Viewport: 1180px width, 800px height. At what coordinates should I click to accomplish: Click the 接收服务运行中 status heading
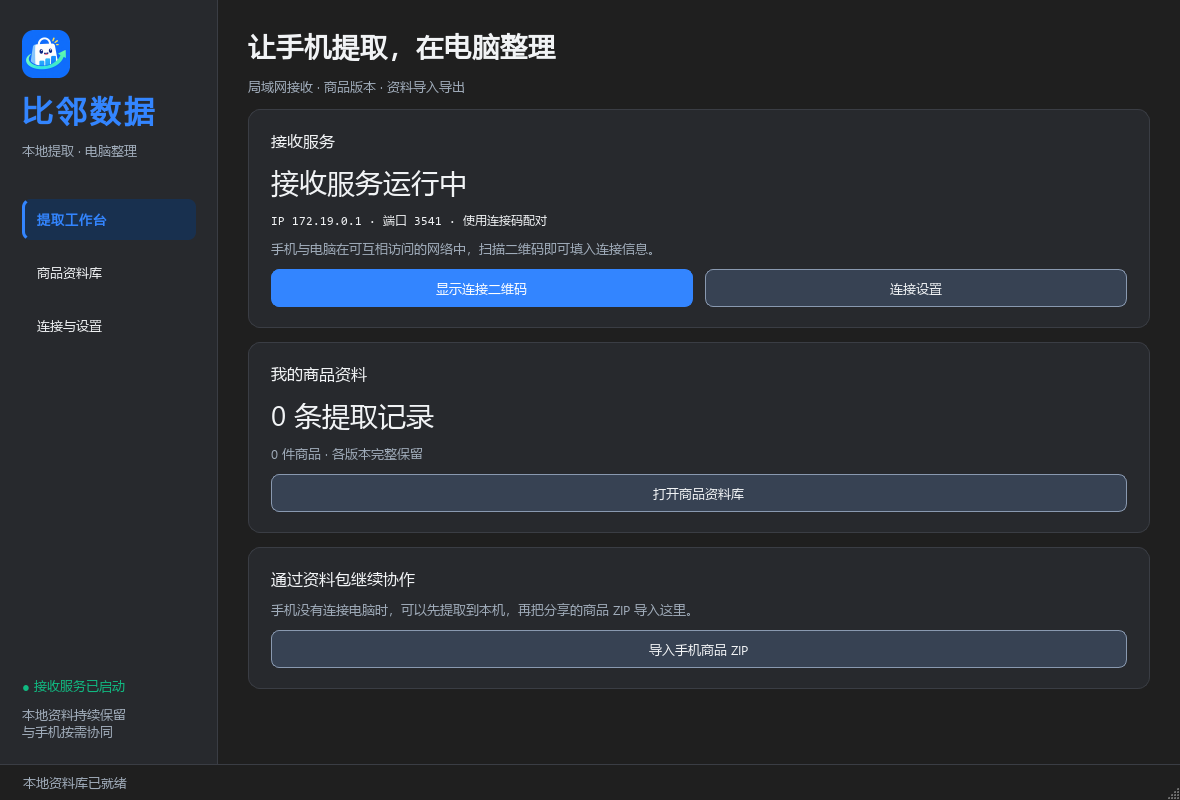pyautogui.click(x=369, y=184)
